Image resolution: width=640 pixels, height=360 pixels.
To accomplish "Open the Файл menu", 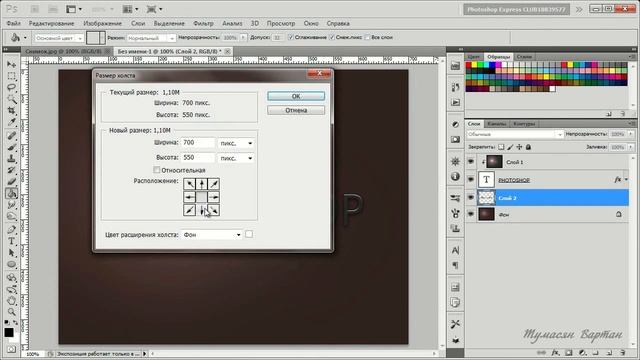I will pos(13,23).
